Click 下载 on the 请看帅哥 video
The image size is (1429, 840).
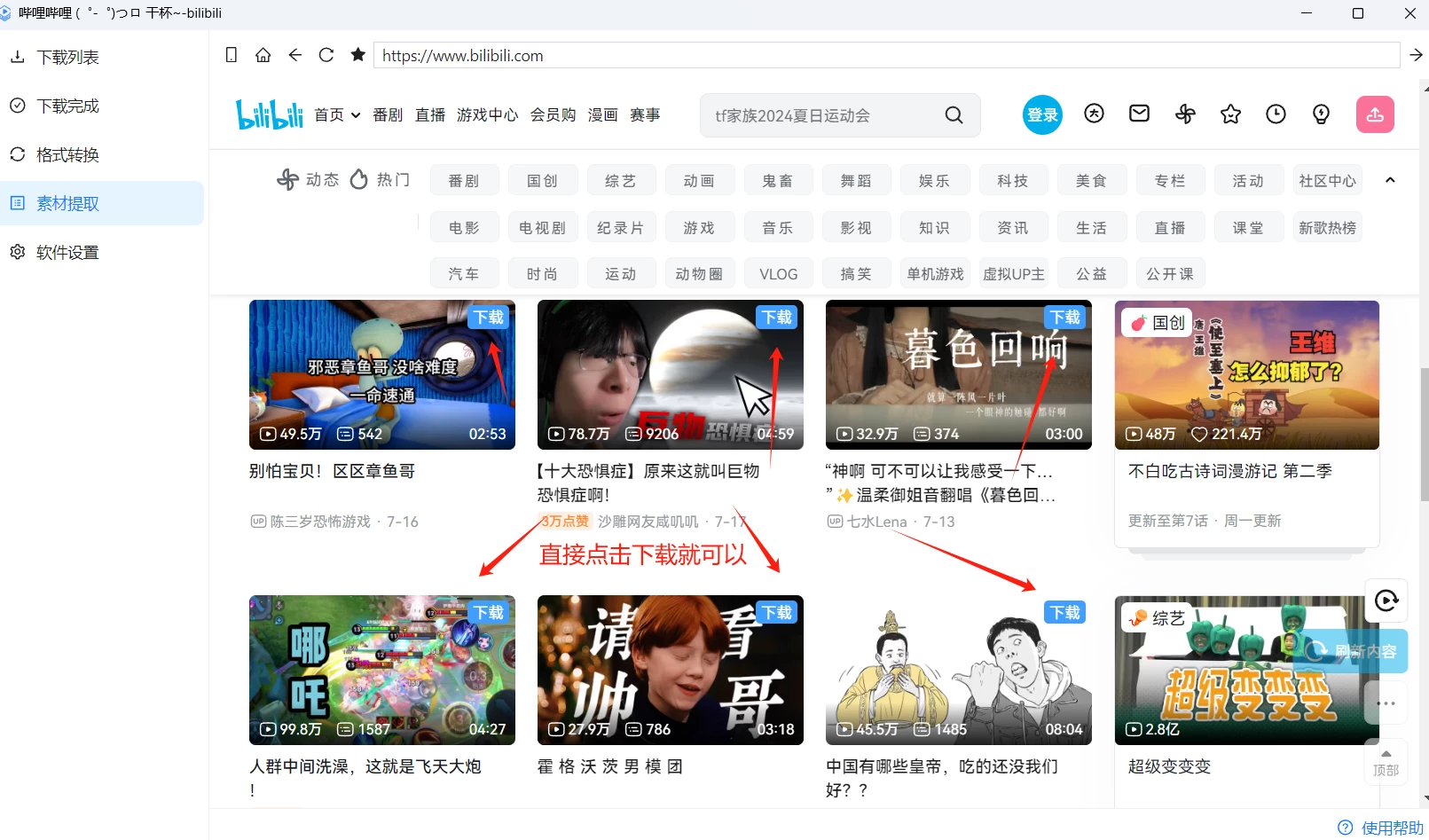coord(777,612)
